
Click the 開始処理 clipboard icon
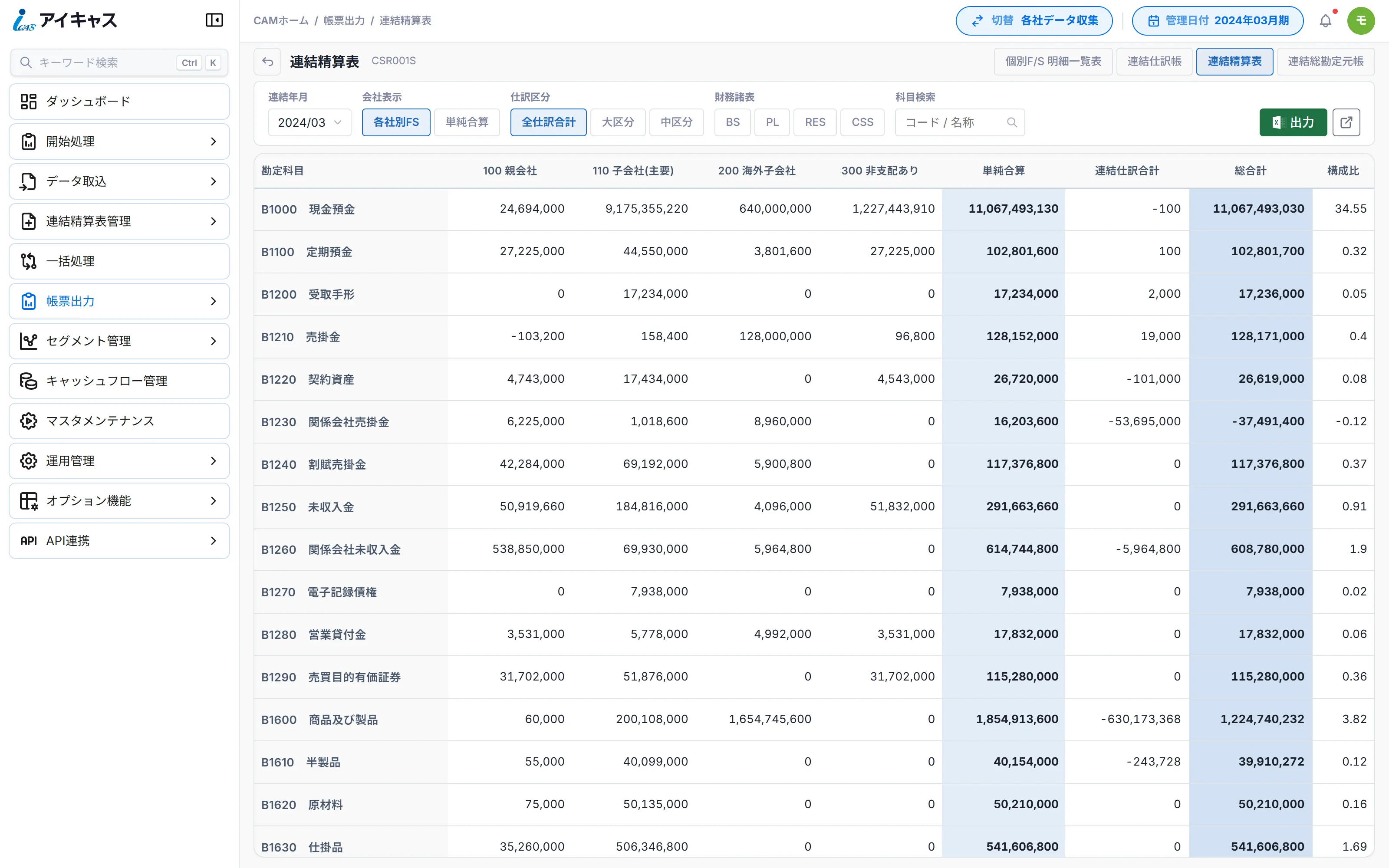[x=28, y=141]
